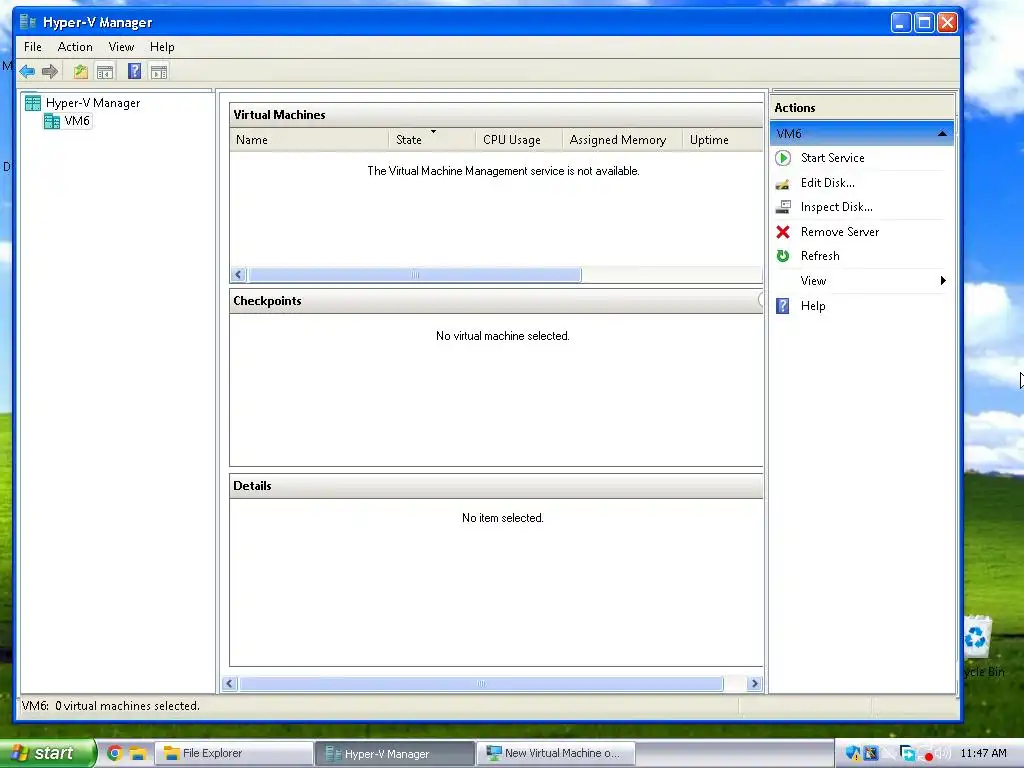Toggle the Show/Hide Console Tree toolbar icon
The width and height of the screenshot is (1024, 768).
coord(104,71)
